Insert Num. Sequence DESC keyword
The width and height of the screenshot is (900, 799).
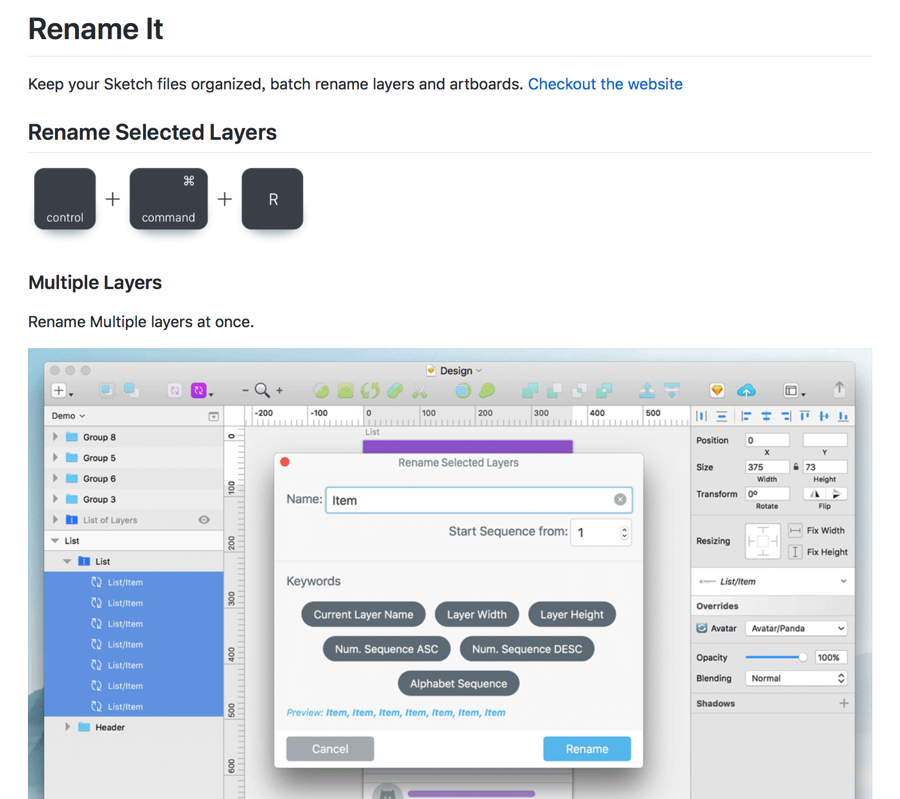[527, 649]
